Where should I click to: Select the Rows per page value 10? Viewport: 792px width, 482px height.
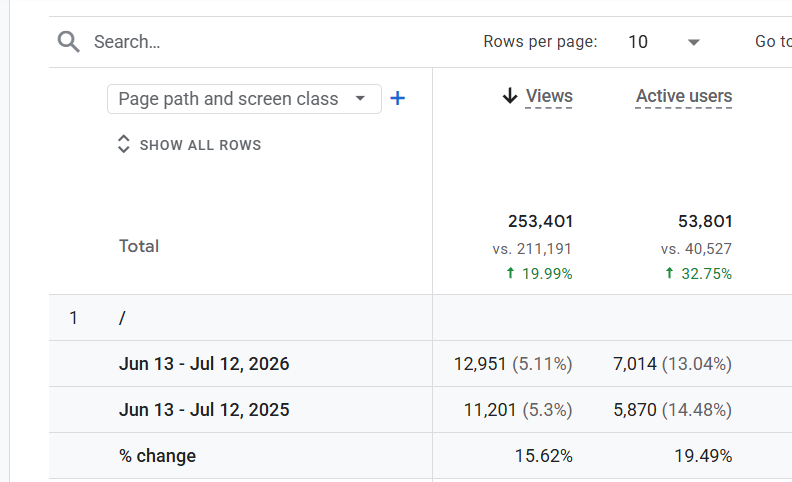[638, 42]
